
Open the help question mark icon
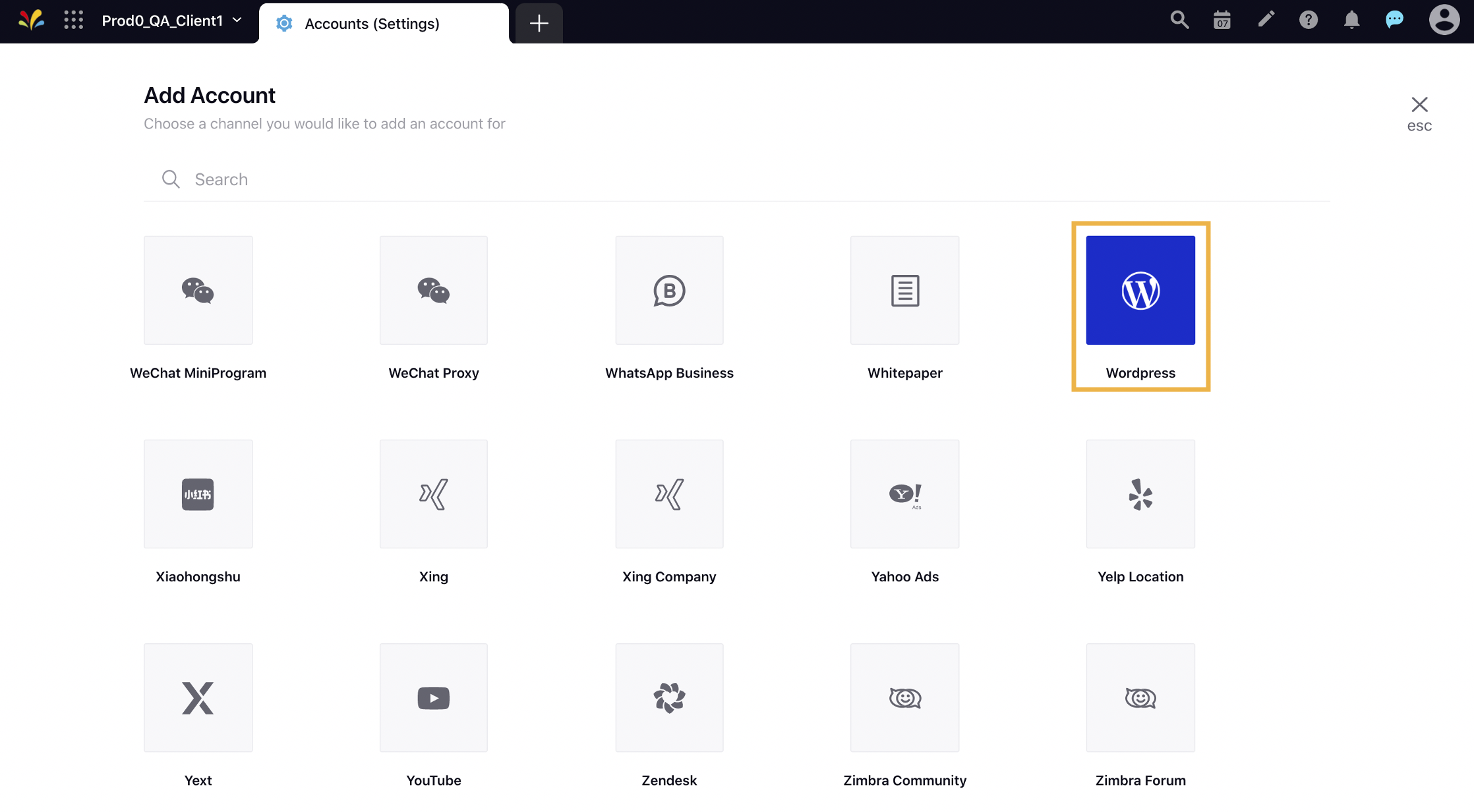pyautogui.click(x=1309, y=20)
